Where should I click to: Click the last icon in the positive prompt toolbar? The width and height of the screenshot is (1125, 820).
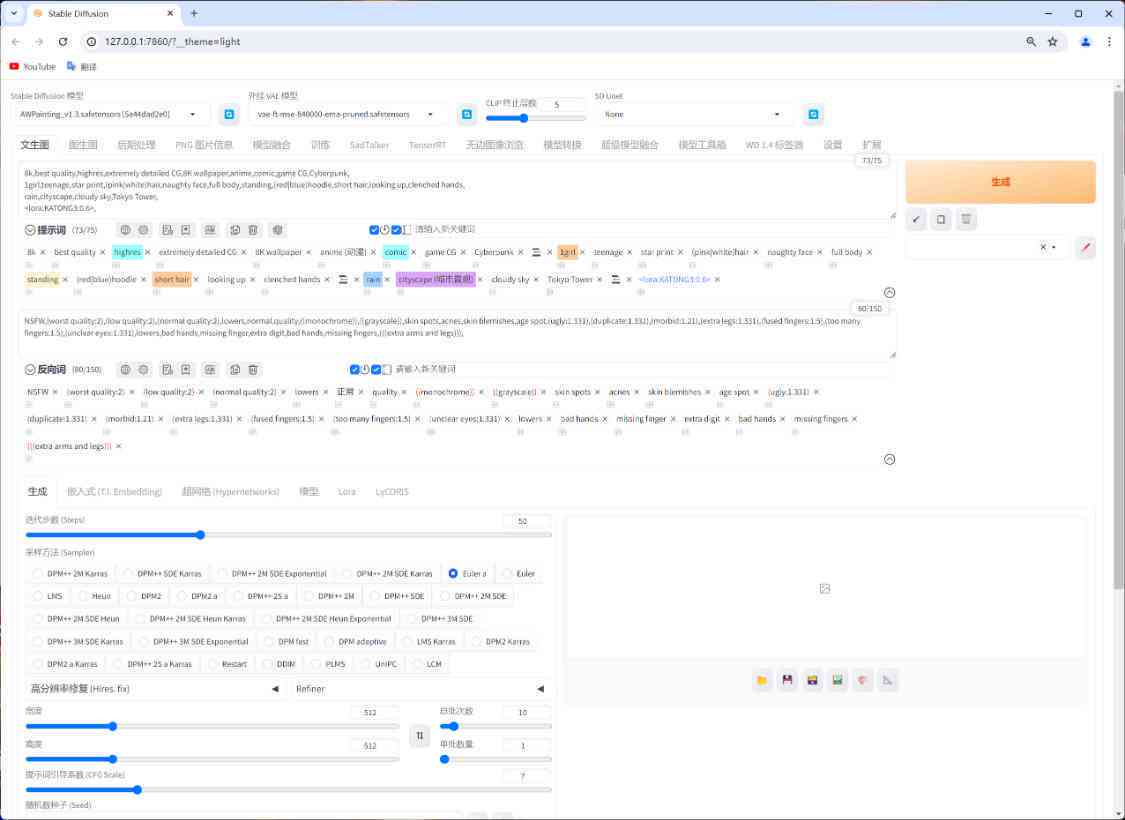(x=278, y=230)
